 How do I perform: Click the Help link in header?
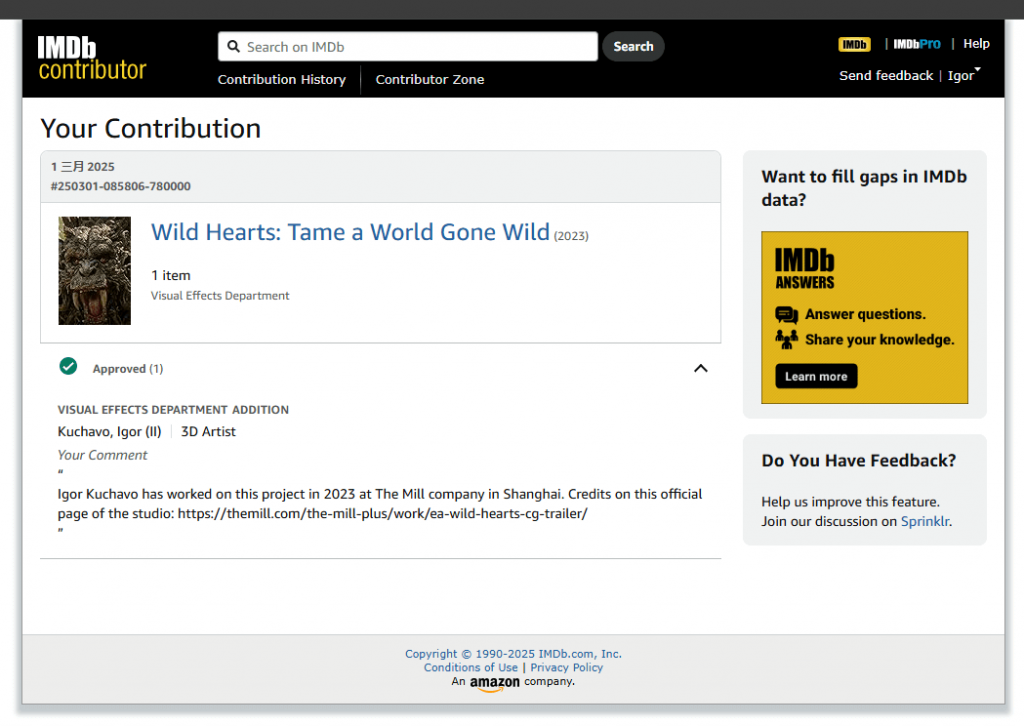click(976, 44)
